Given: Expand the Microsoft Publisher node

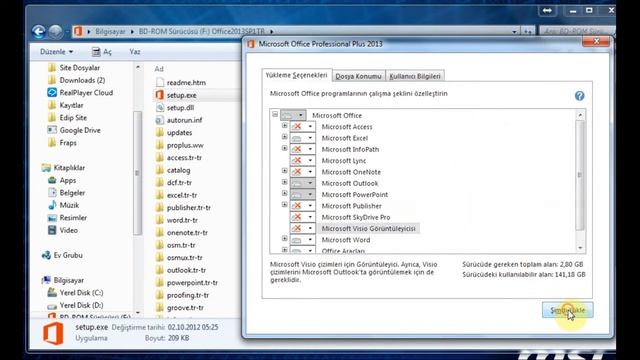Looking at the screenshot, I should tap(284, 205).
